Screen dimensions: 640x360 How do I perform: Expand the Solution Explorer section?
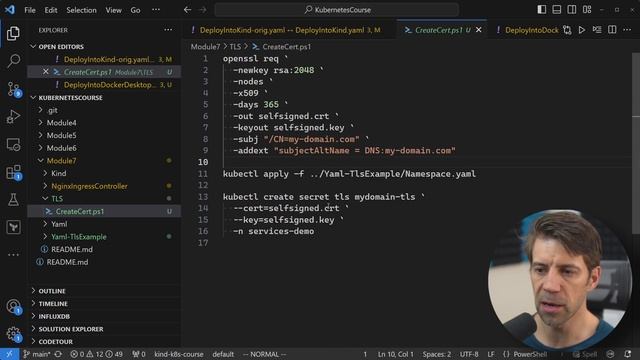coord(104,329)
